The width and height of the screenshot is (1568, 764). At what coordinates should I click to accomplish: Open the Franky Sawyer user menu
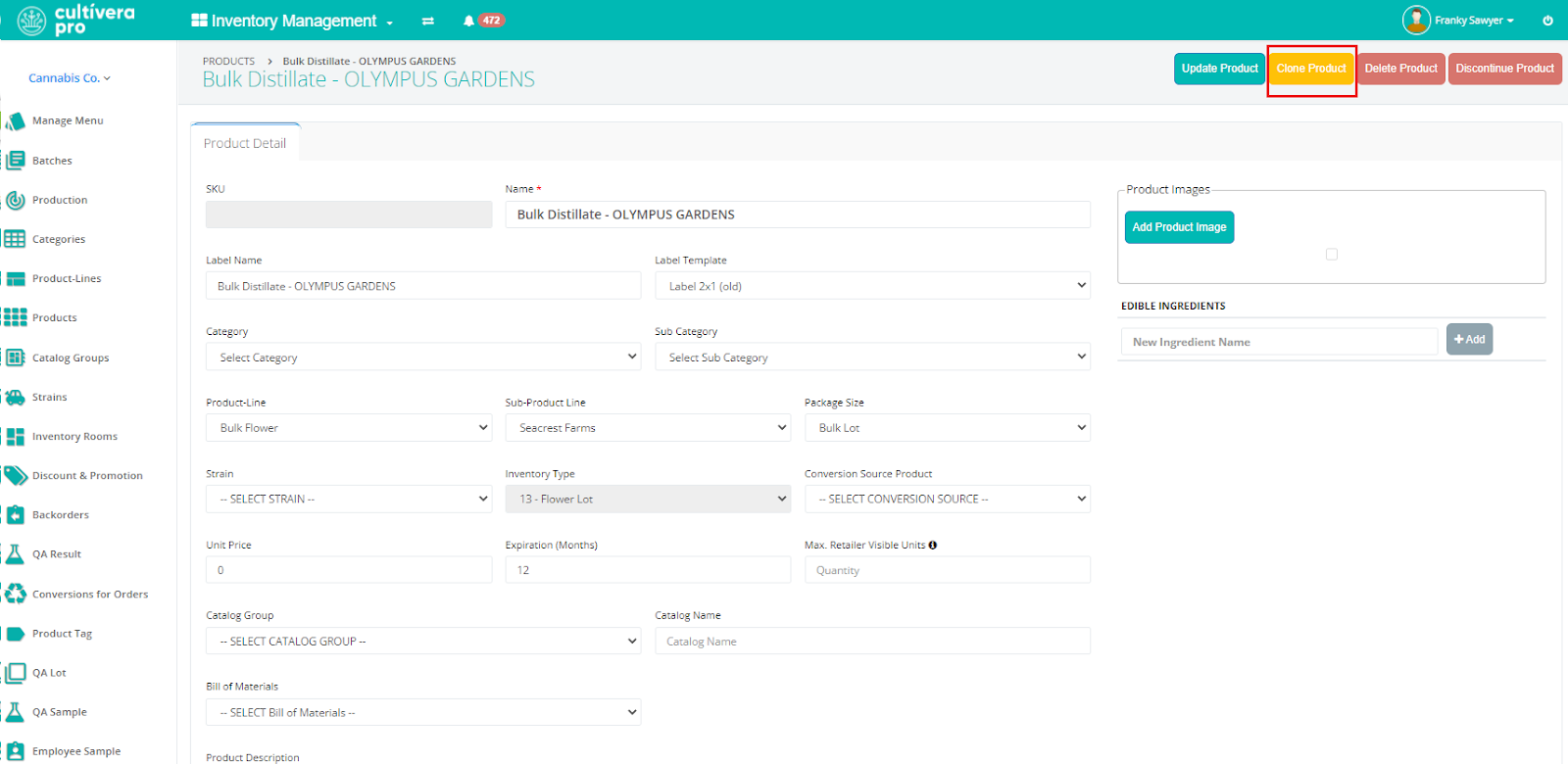pos(1474,21)
